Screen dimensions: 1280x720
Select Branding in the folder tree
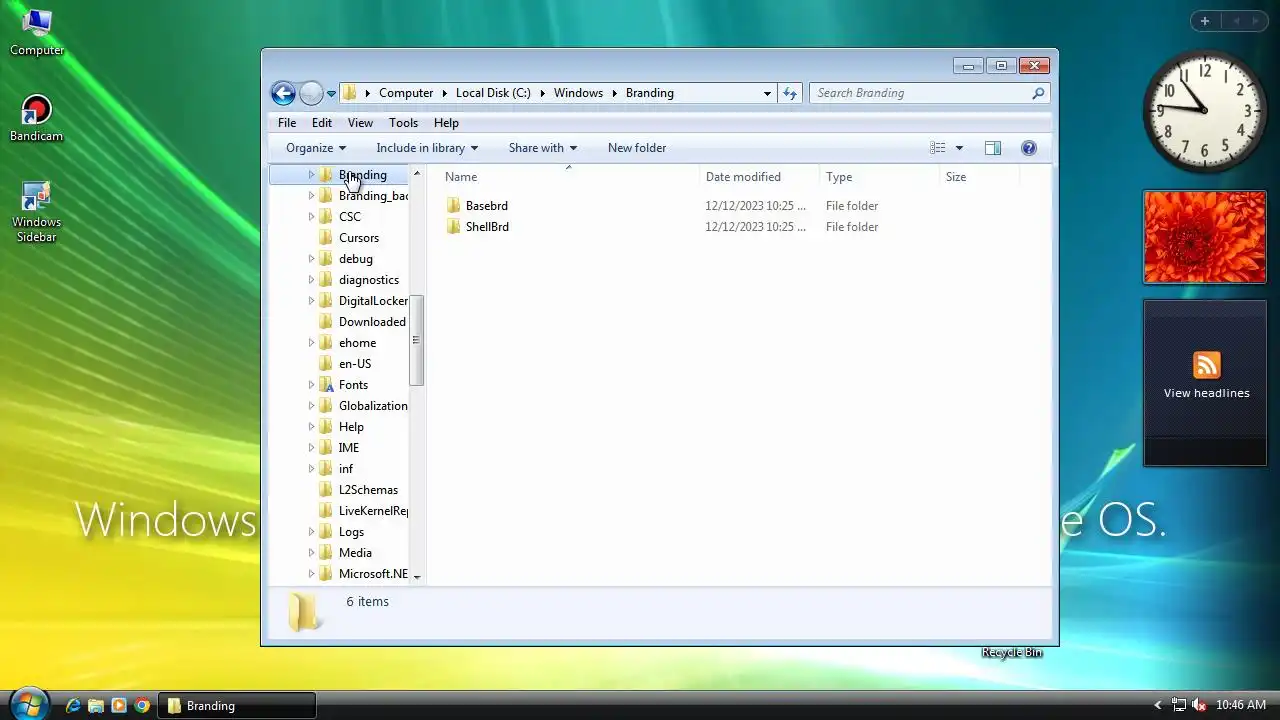(362, 175)
